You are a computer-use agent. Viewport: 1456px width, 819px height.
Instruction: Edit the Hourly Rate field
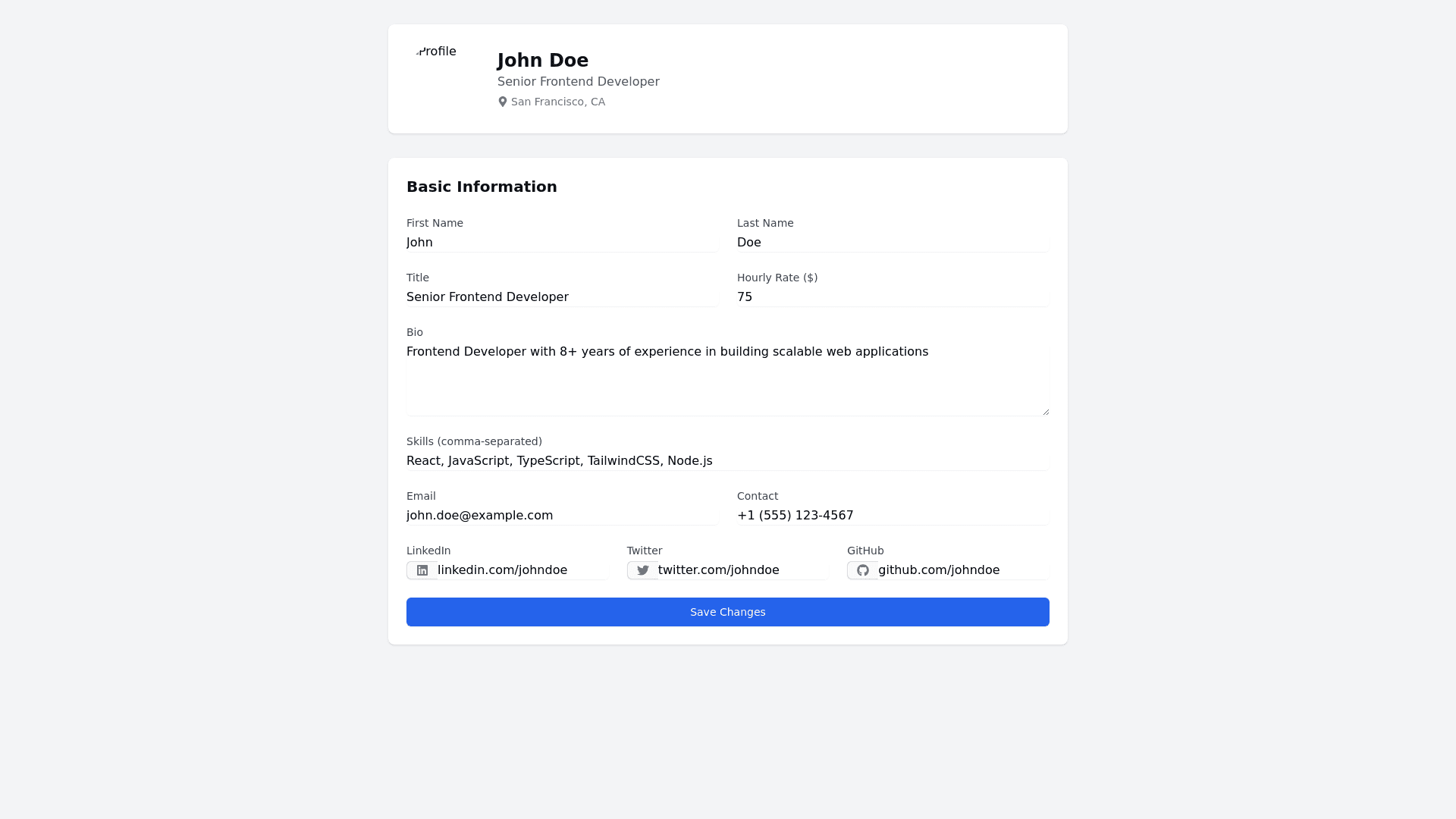(892, 297)
